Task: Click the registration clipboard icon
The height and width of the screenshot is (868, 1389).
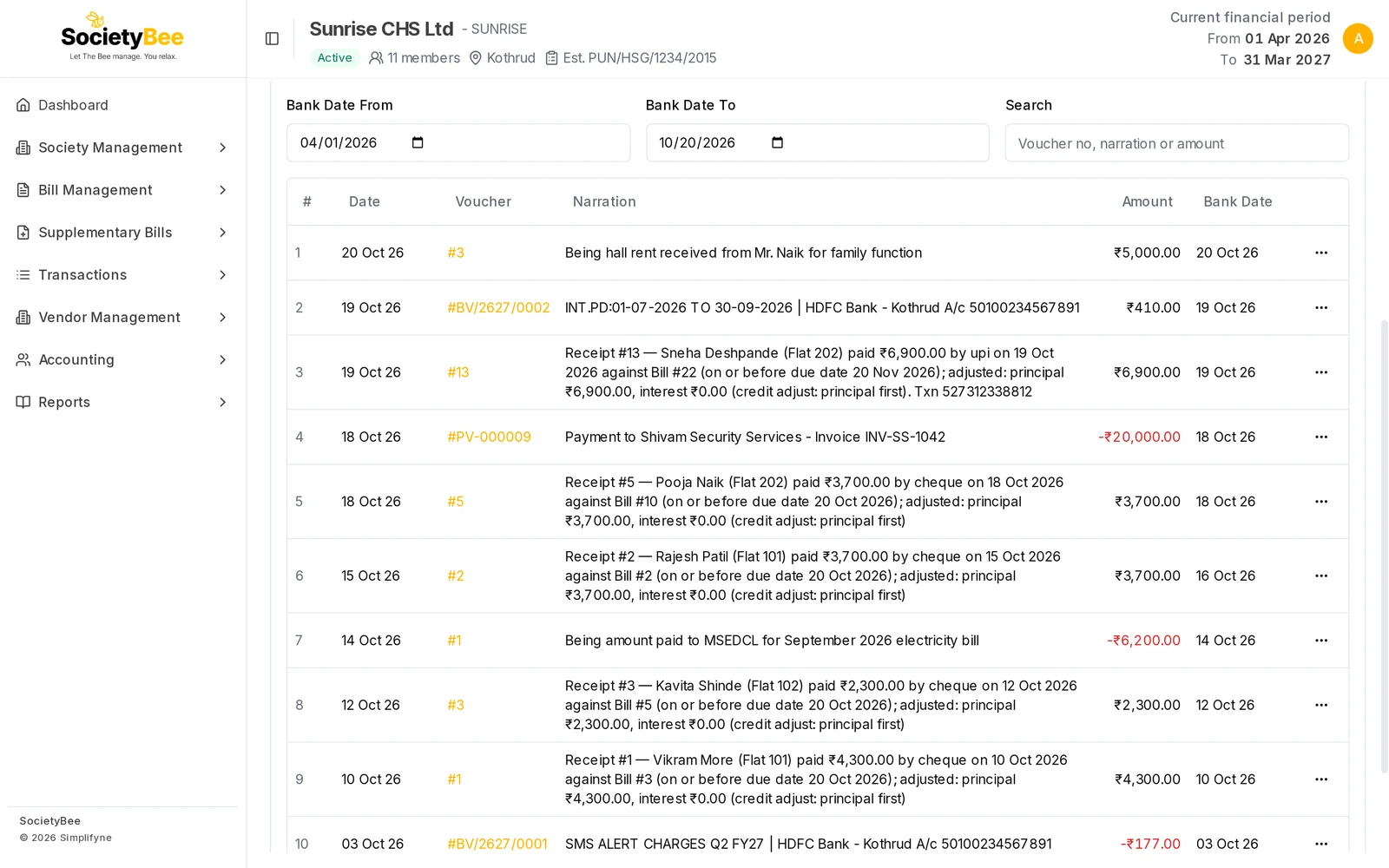Action: [551, 58]
